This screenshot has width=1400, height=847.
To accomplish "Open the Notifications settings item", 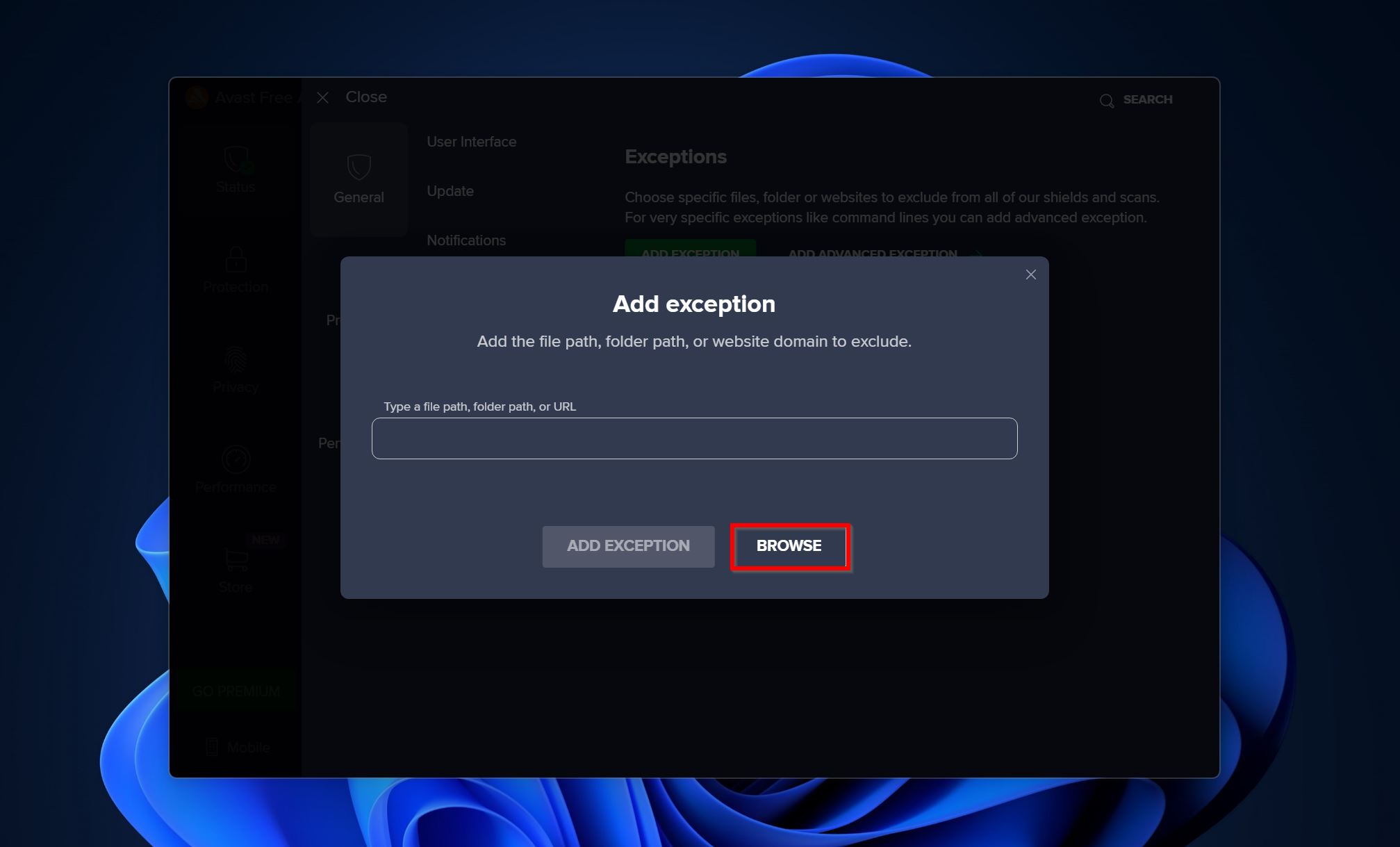I will 466,240.
